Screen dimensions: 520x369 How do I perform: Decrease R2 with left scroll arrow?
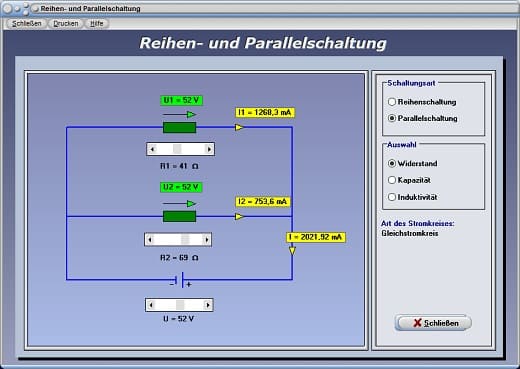coord(150,240)
